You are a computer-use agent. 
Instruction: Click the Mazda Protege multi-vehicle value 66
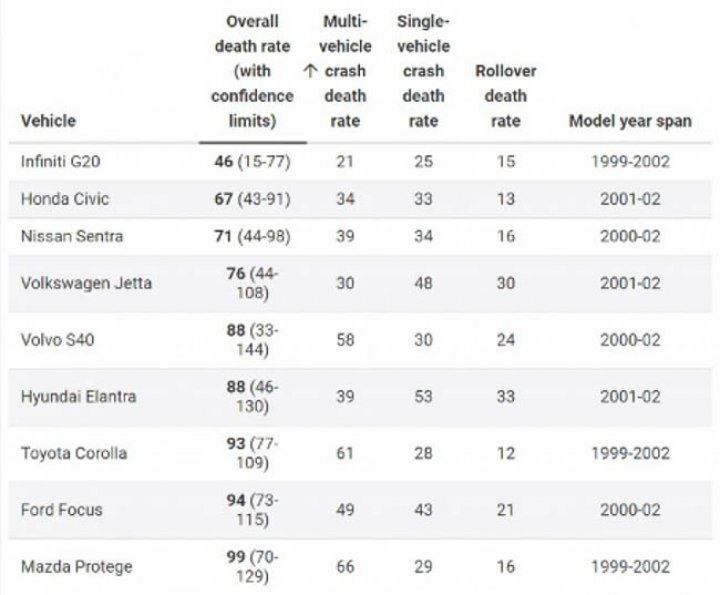point(345,567)
